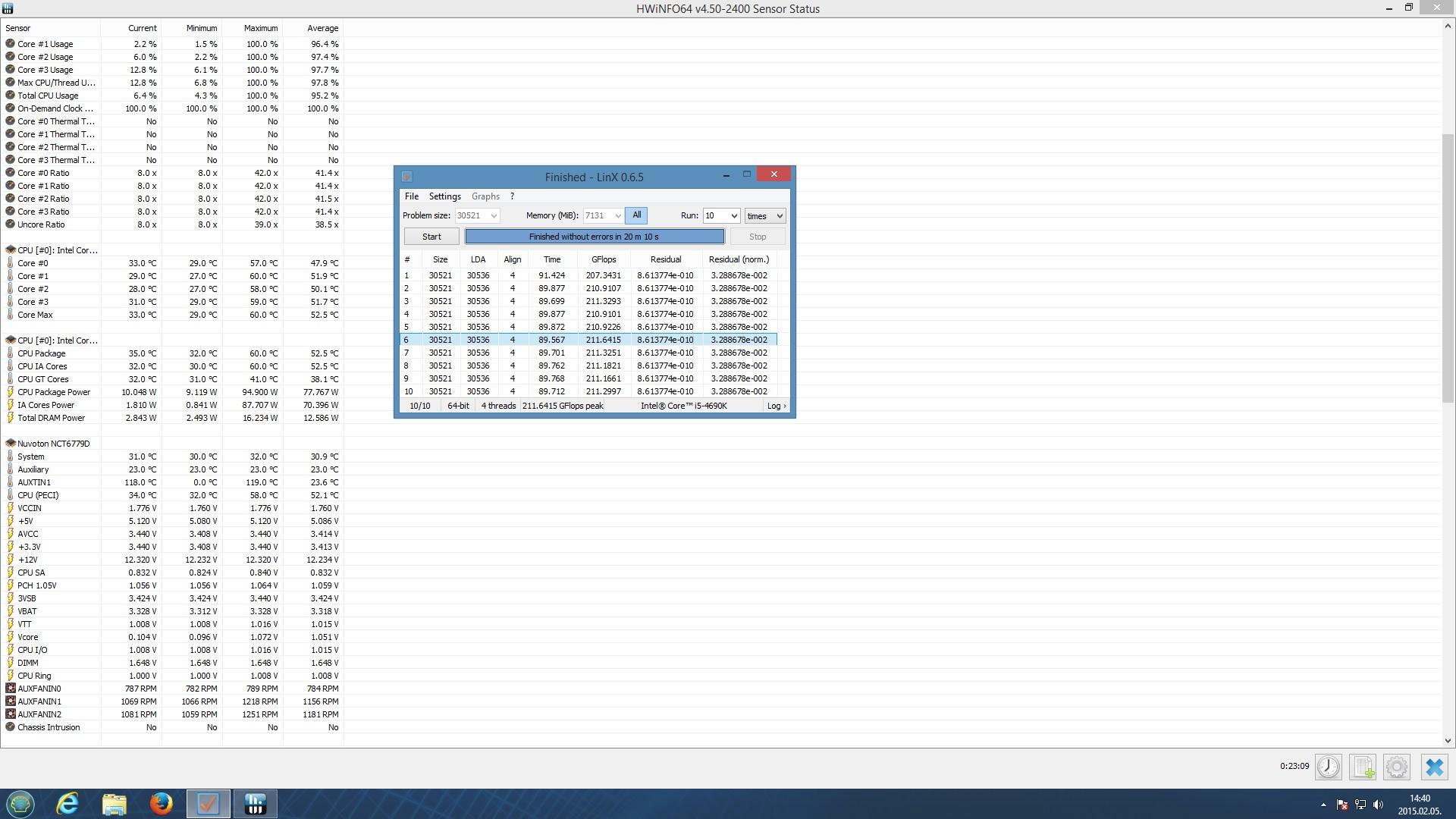Click the LinX Stop button
The image size is (1456, 819).
coord(758,237)
